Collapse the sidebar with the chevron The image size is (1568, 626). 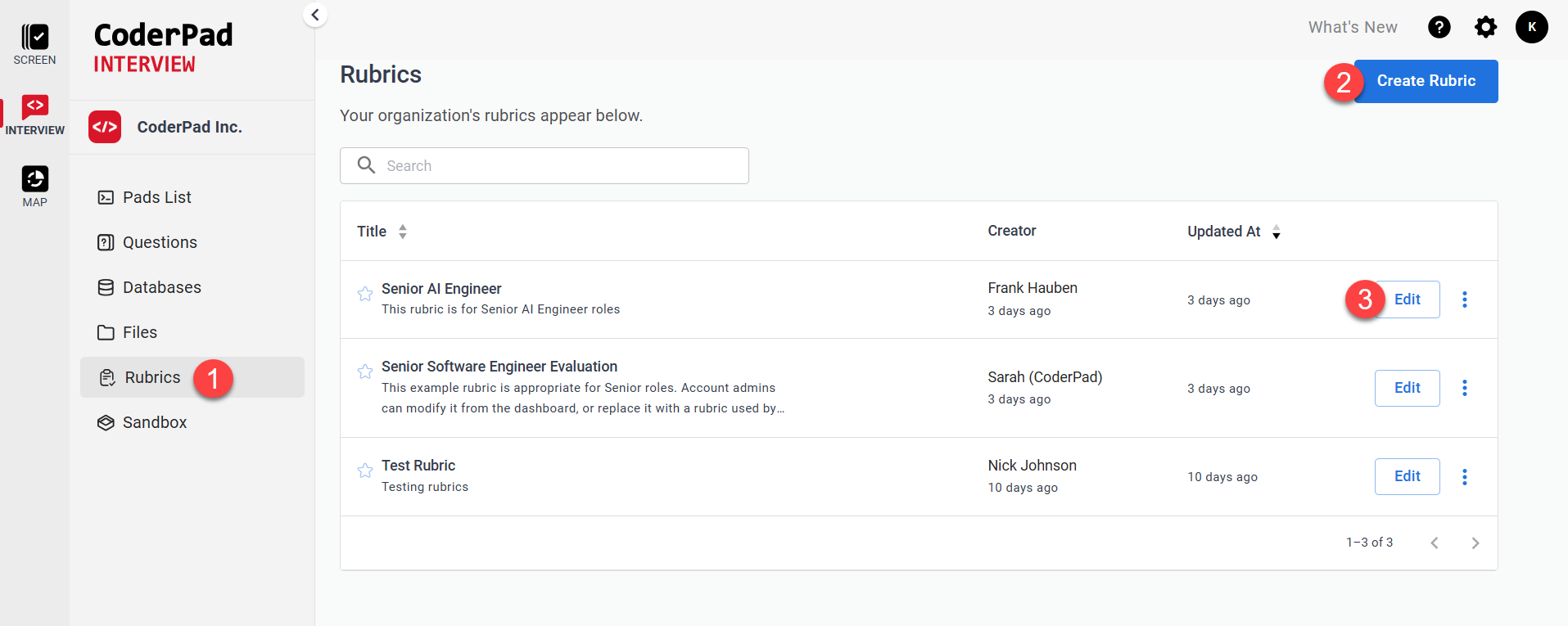[315, 15]
